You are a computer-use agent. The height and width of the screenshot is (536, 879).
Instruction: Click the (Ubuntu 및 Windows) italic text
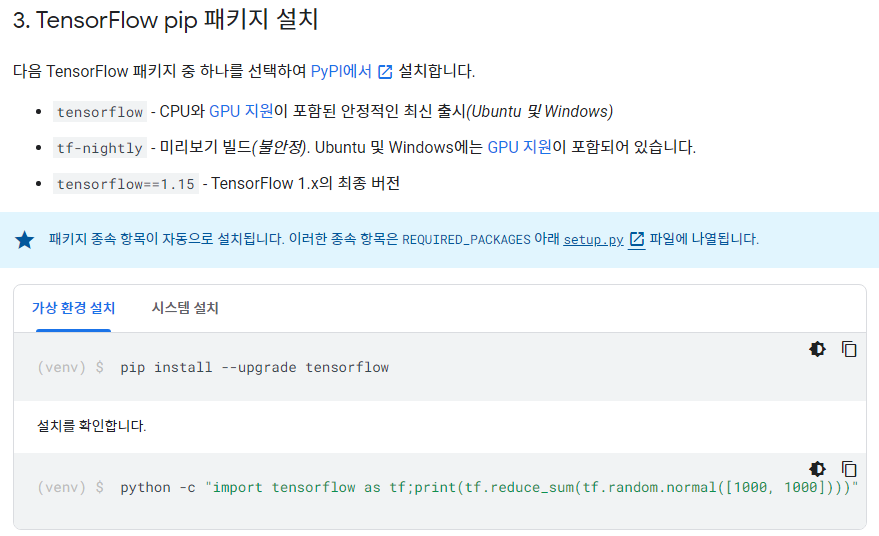click(x=540, y=111)
